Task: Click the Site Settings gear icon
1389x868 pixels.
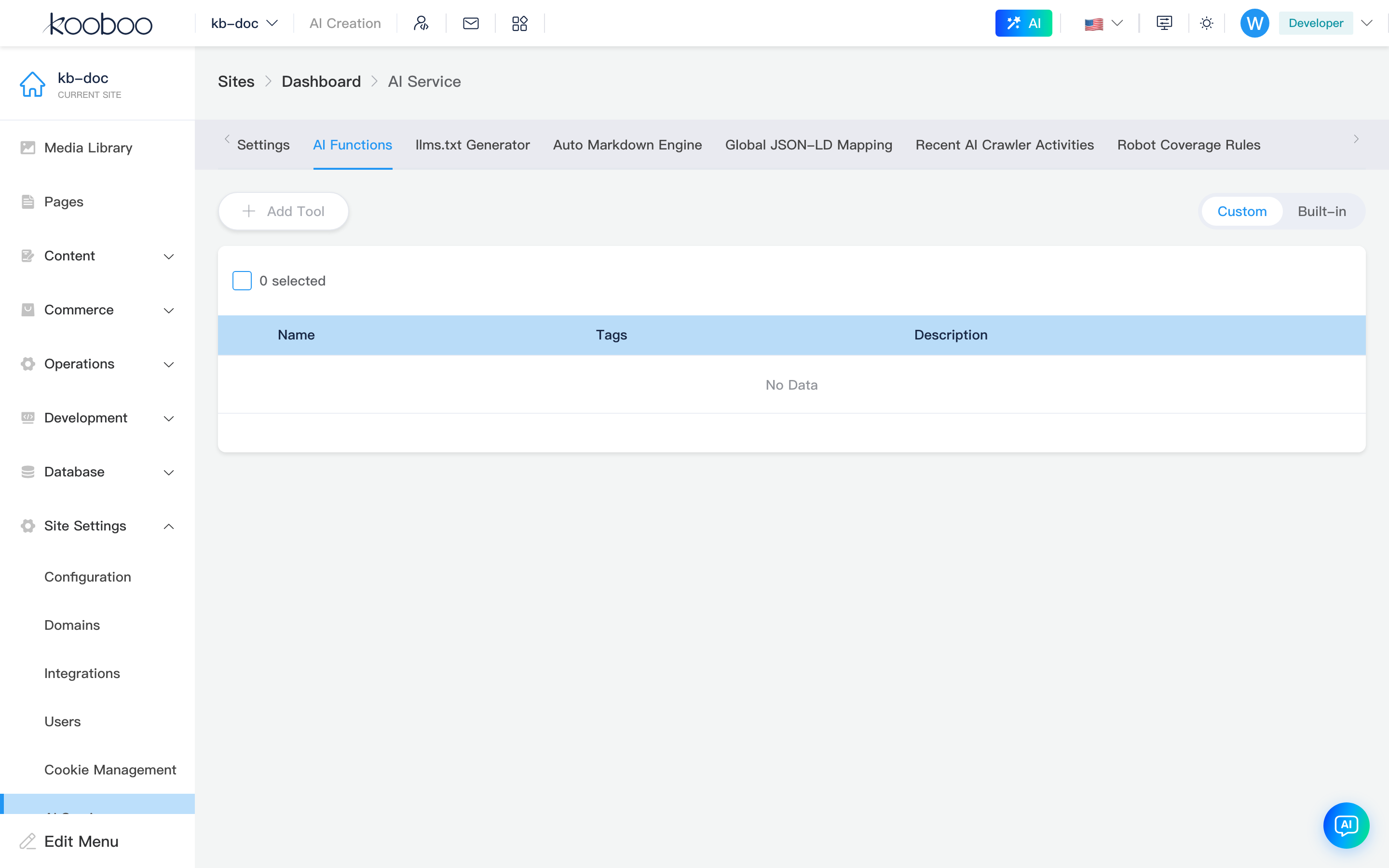Action: (27, 525)
